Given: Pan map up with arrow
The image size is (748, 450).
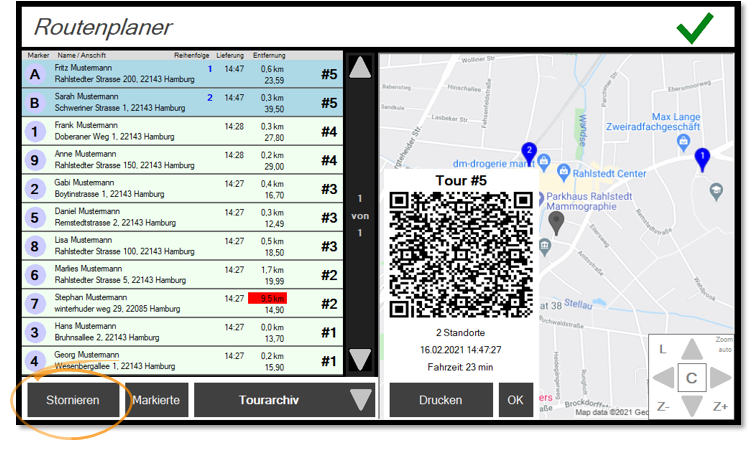Looking at the screenshot, I should [692, 349].
